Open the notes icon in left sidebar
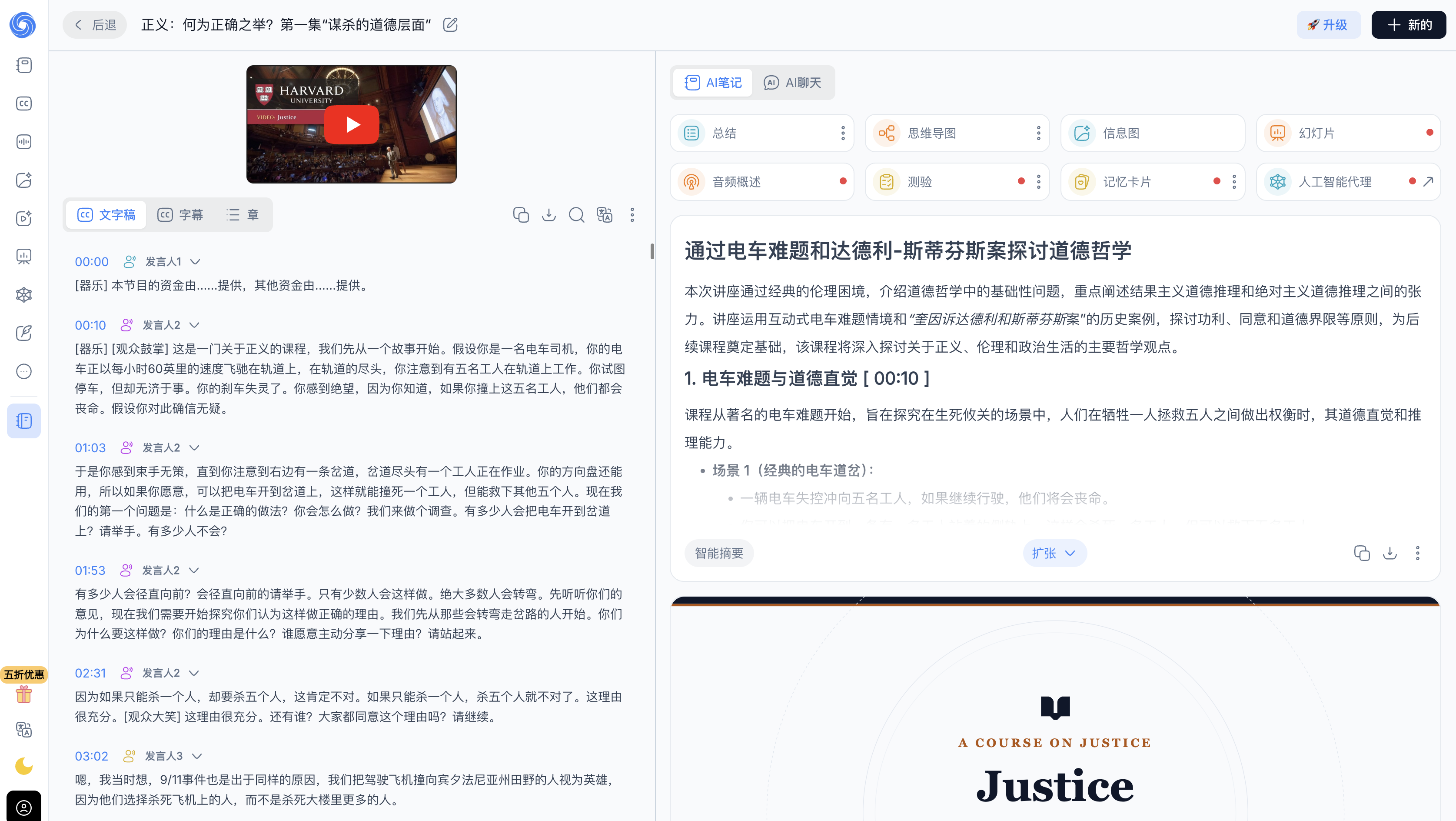Screen dimensions: 1456x821 click(x=24, y=65)
